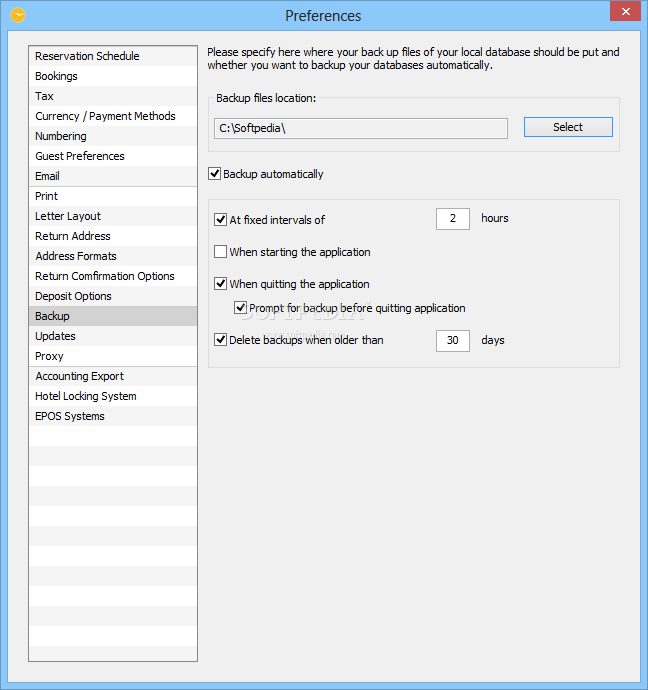Select Guest Preferences in sidebar
648x690 pixels.
[x=113, y=156]
